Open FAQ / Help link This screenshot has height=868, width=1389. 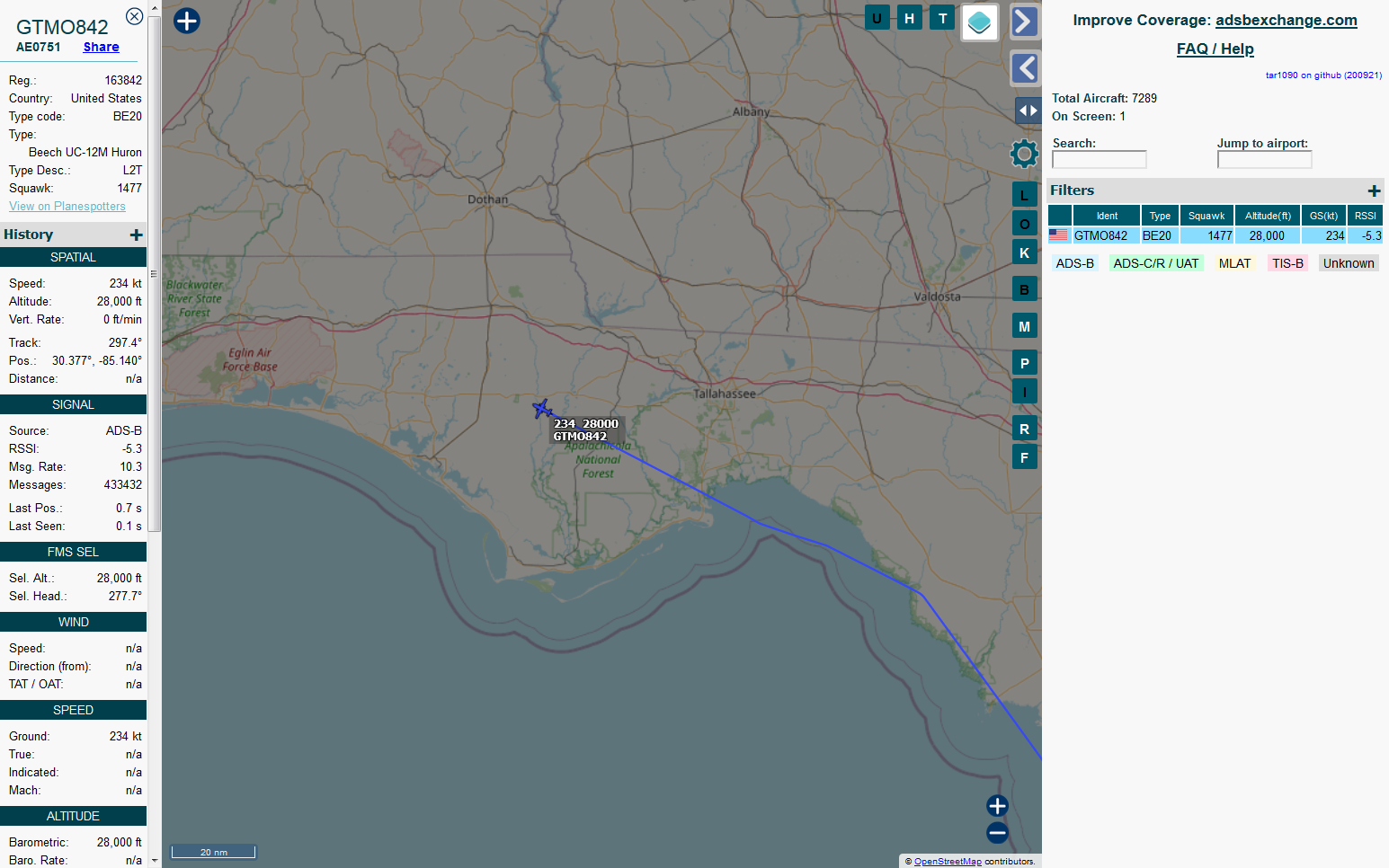click(1215, 49)
